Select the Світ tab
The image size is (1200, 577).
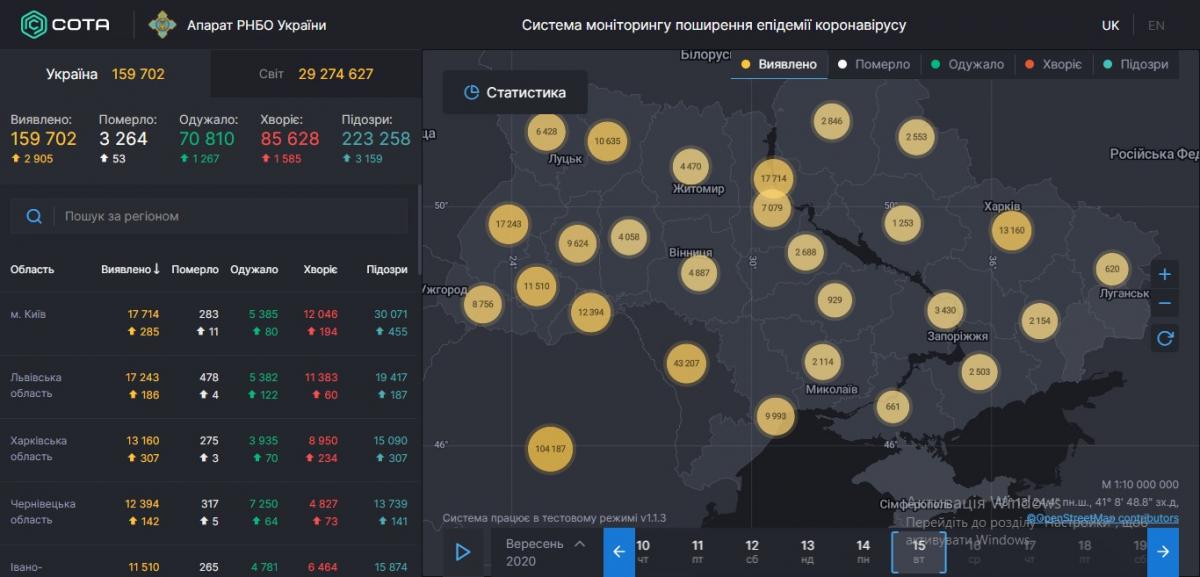[x=316, y=74]
